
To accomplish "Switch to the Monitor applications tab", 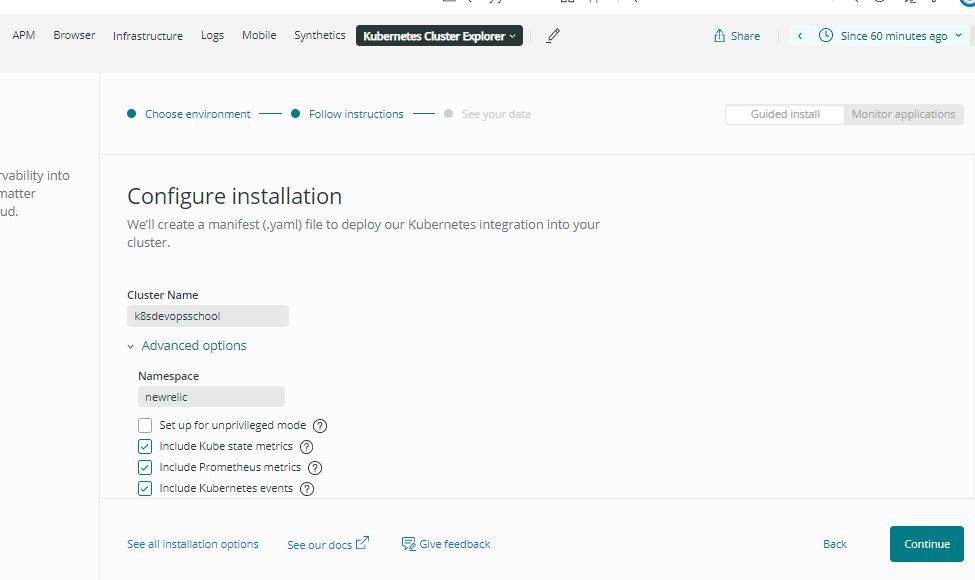I will (903, 114).
